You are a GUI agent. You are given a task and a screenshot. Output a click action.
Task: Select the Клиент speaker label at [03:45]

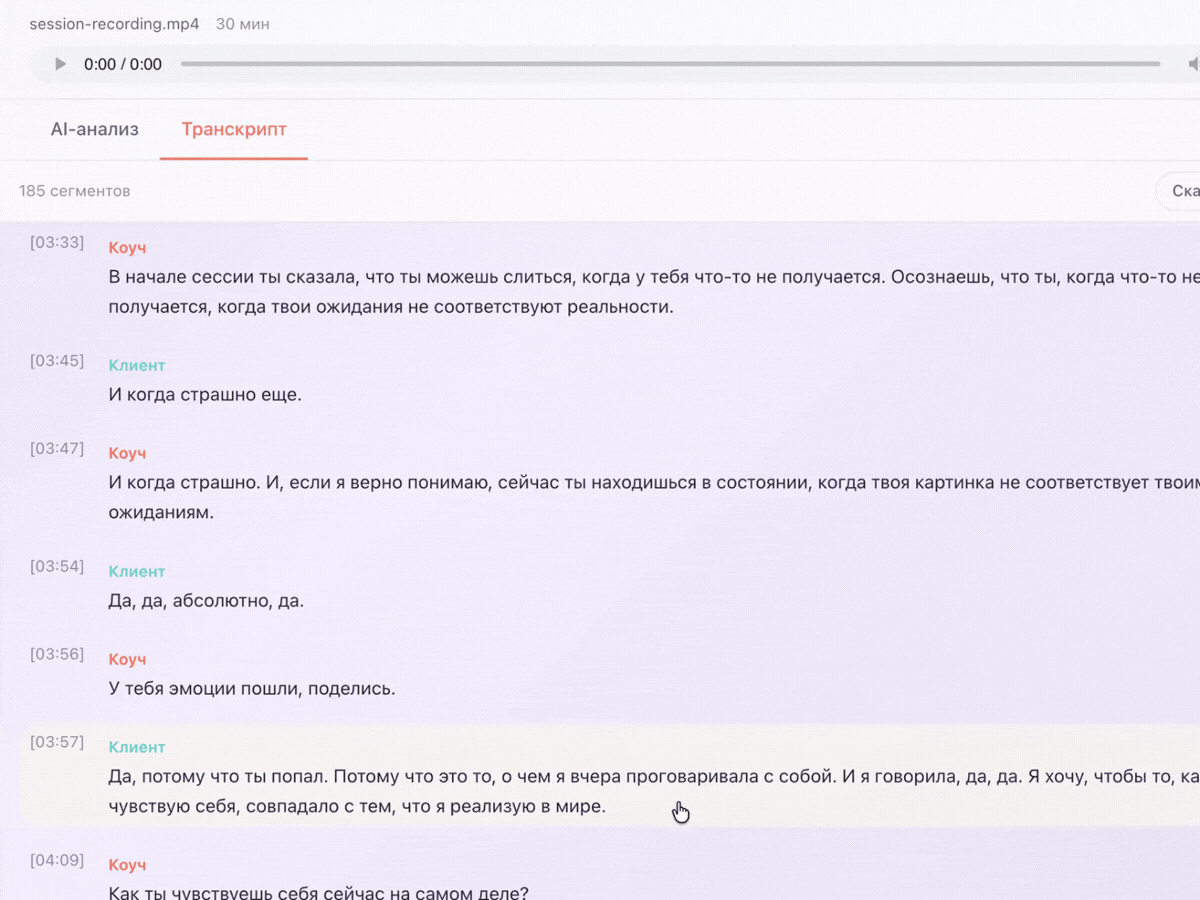137,365
